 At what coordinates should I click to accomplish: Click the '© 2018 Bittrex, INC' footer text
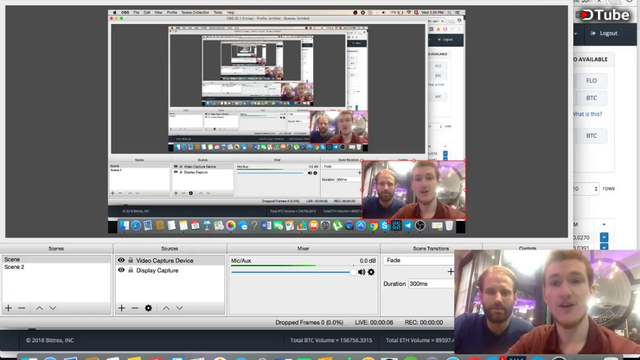(x=50, y=340)
